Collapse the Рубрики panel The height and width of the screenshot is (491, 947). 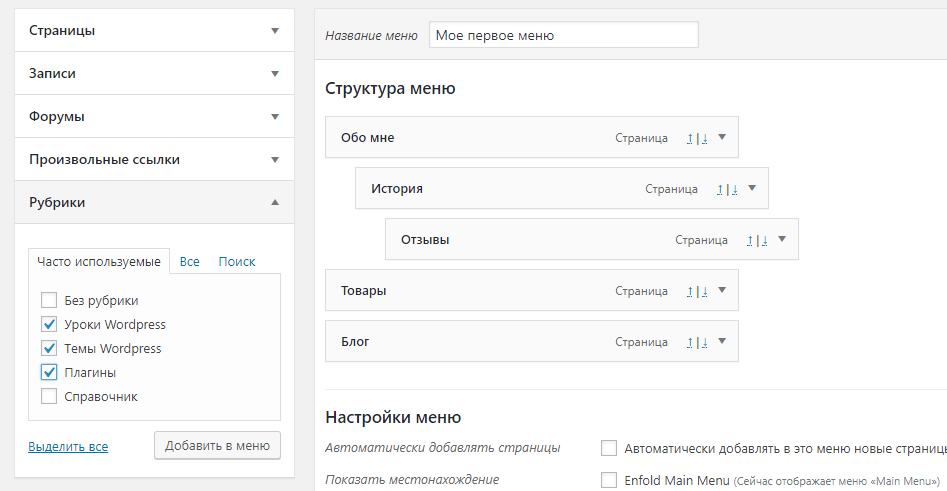coord(275,202)
